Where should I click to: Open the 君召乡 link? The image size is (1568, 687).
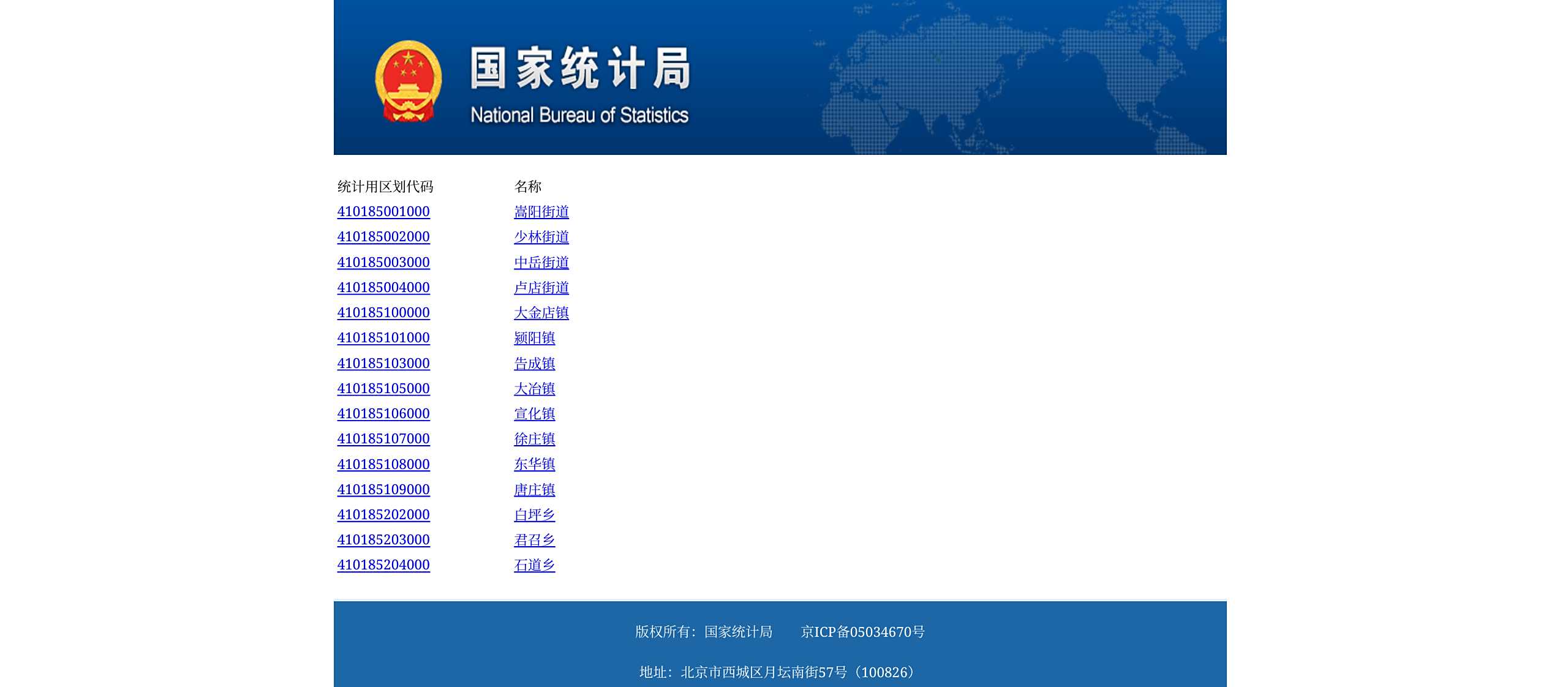535,540
